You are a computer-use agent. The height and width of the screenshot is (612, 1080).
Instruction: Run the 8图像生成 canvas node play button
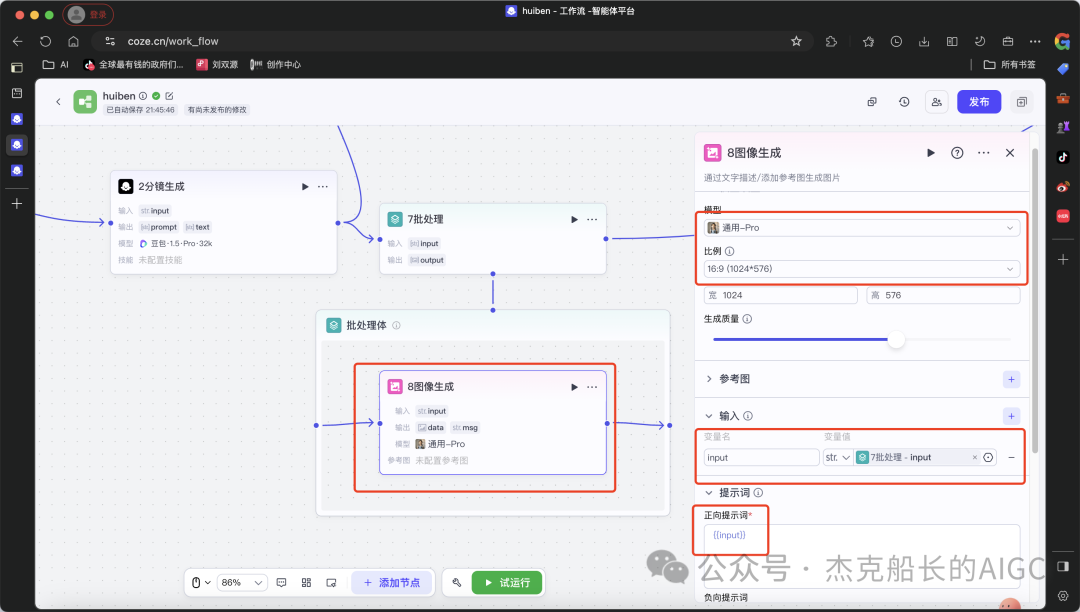574,387
